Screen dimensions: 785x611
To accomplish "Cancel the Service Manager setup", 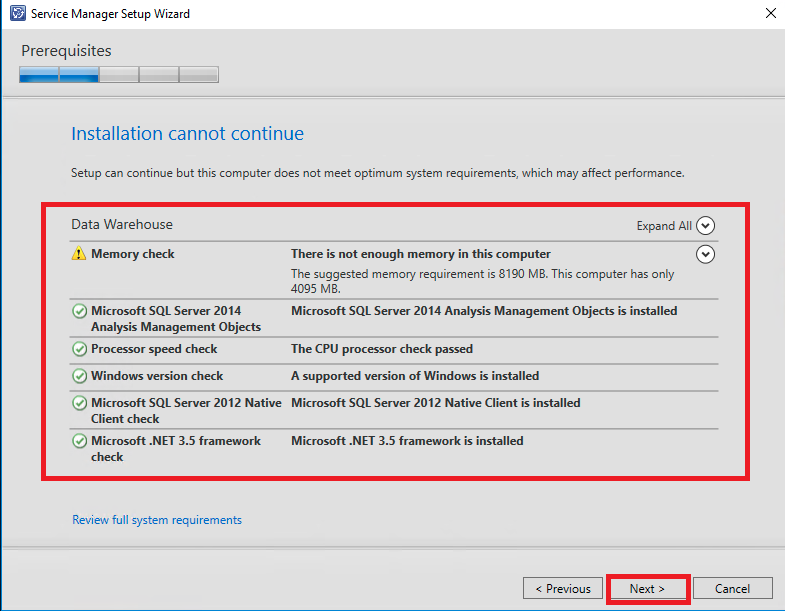I will [733, 589].
